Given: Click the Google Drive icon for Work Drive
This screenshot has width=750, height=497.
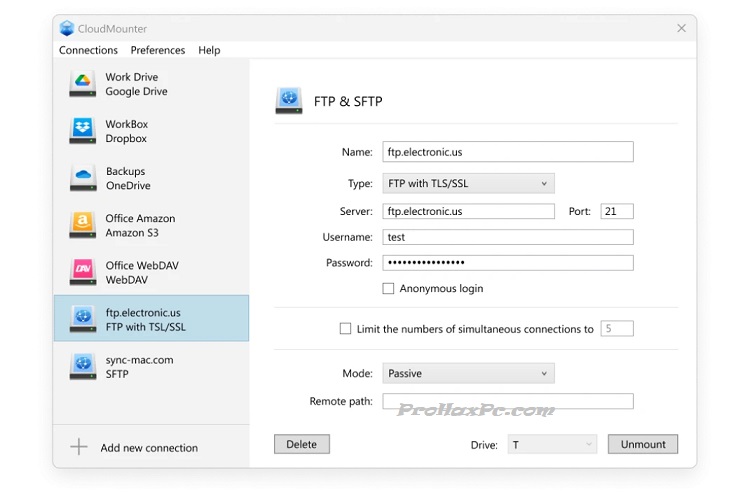Looking at the screenshot, I should (82, 83).
